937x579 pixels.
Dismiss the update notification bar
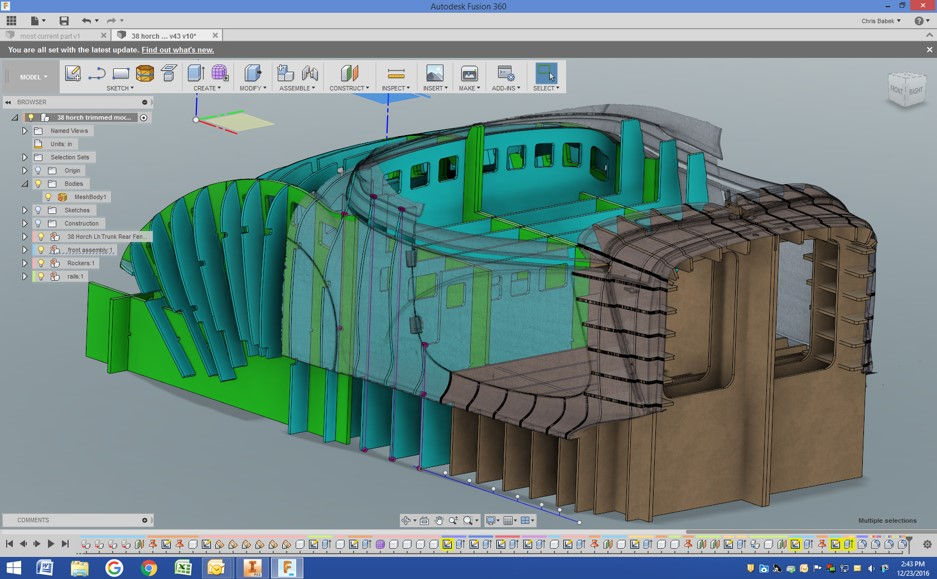point(929,50)
